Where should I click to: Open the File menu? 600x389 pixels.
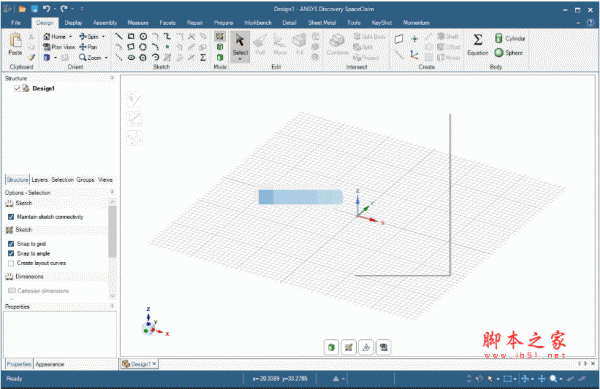(16, 23)
